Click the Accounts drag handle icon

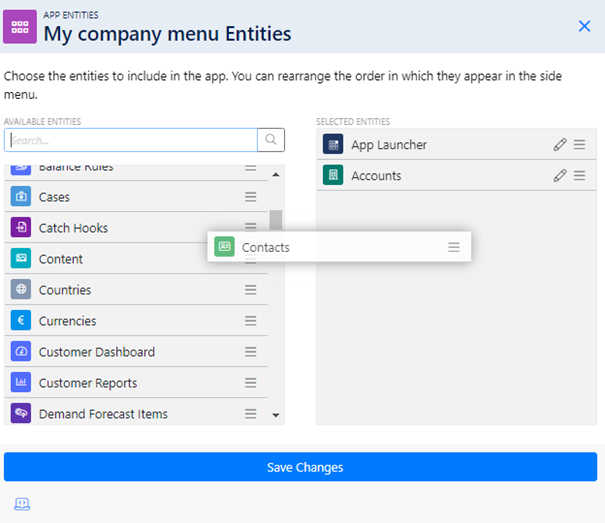tap(580, 175)
